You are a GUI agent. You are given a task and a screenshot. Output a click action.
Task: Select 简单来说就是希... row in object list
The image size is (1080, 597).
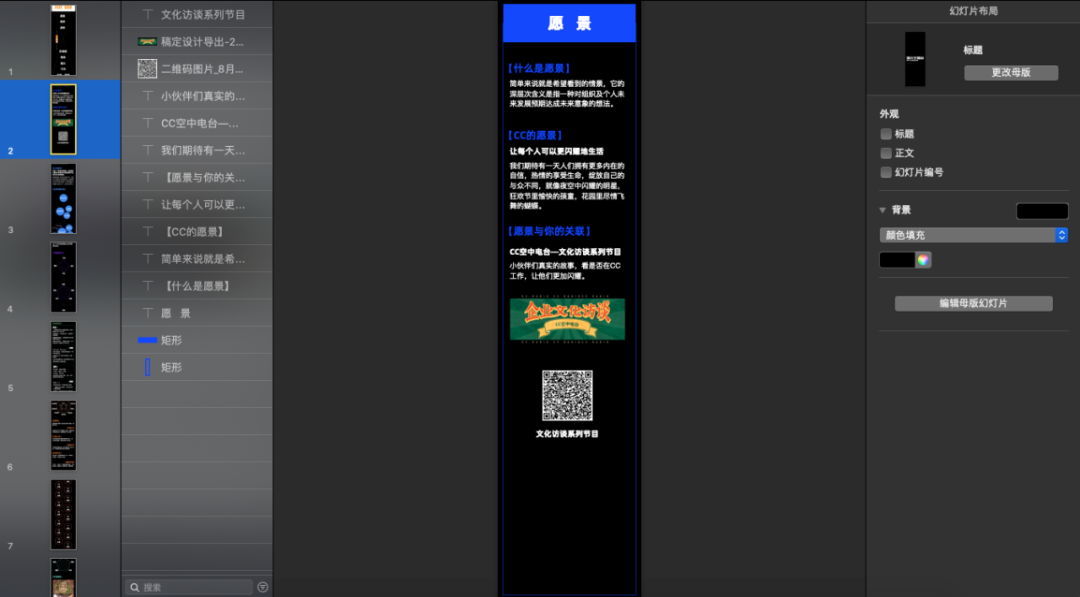(197, 259)
